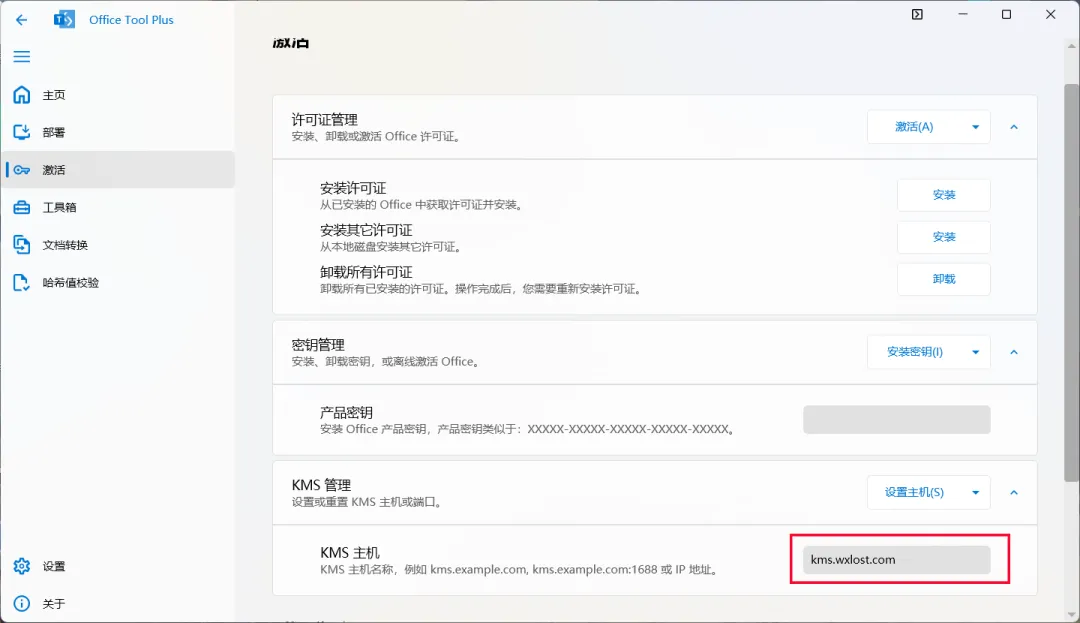
Task: Click the 密钥管理 heading text
Action: [318, 345]
